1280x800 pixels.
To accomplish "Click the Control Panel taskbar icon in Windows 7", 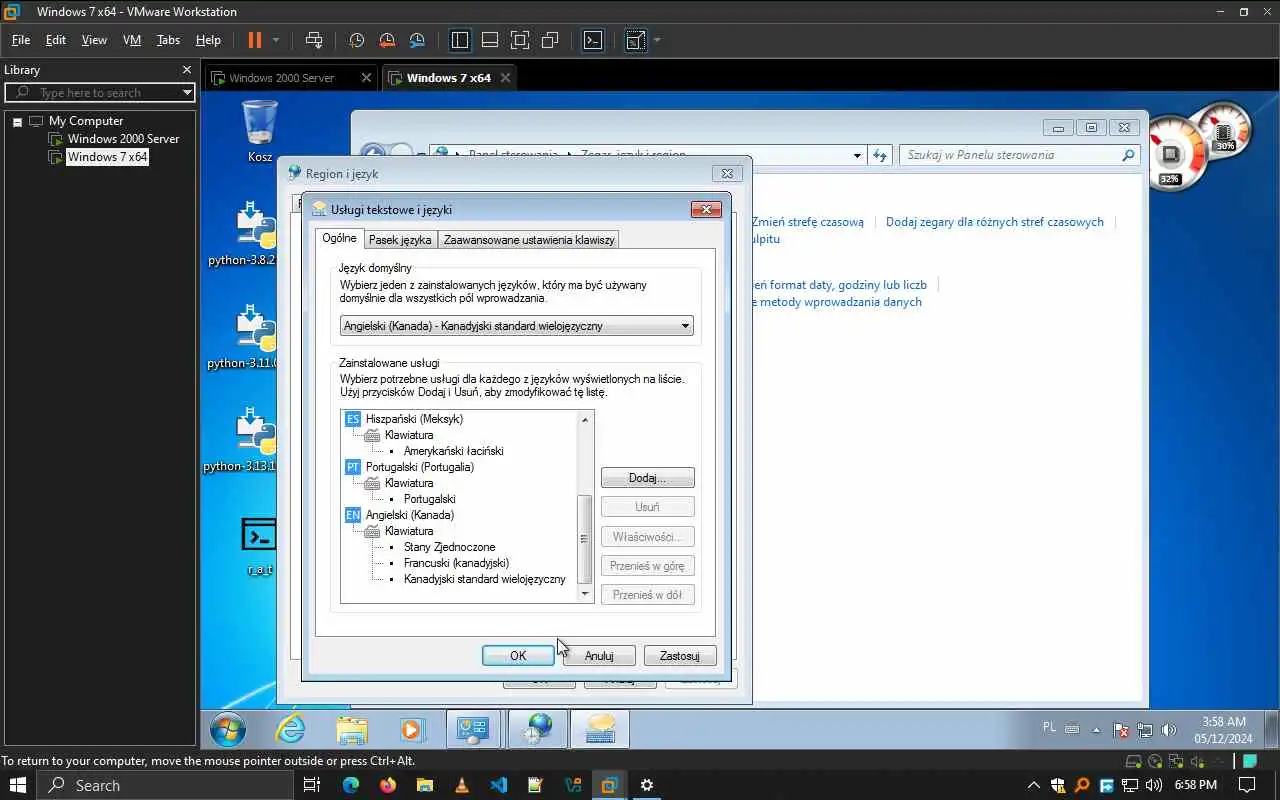I will (x=473, y=730).
